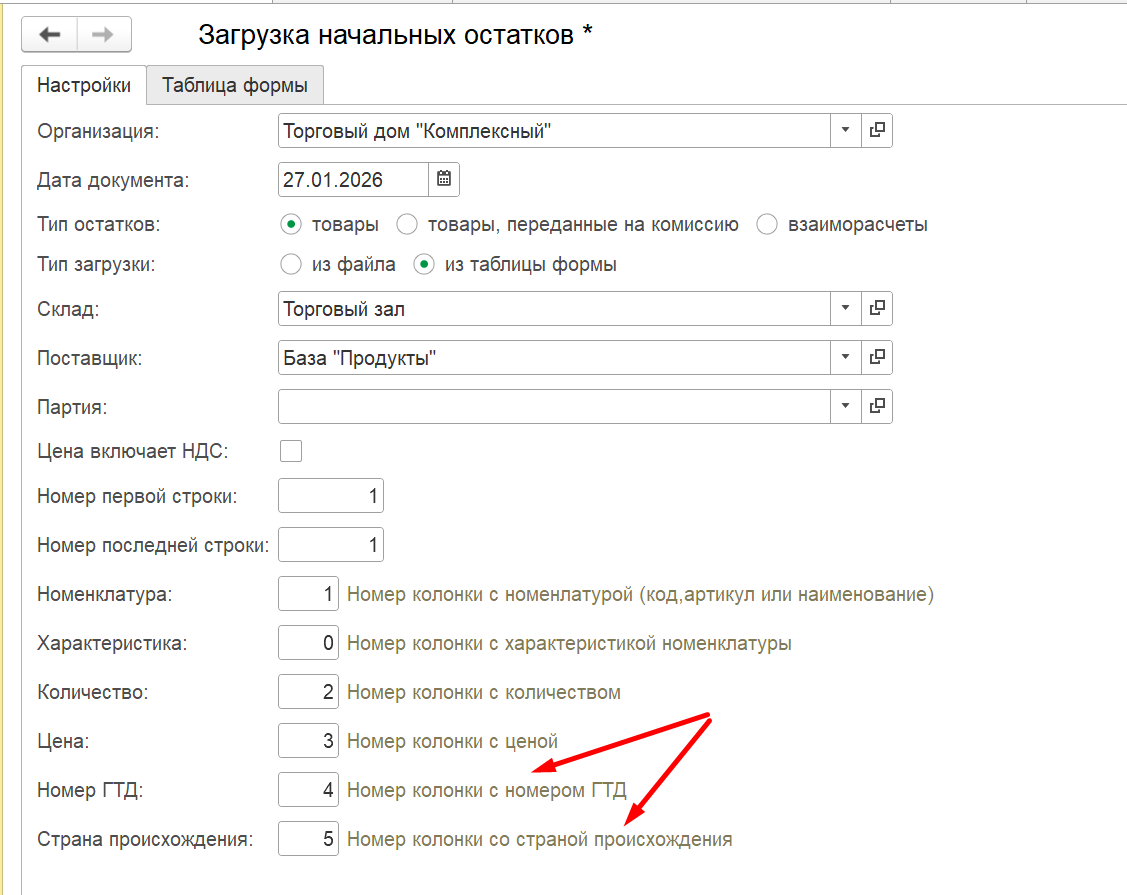Go forward with the right arrow button

pyautogui.click(x=104, y=35)
